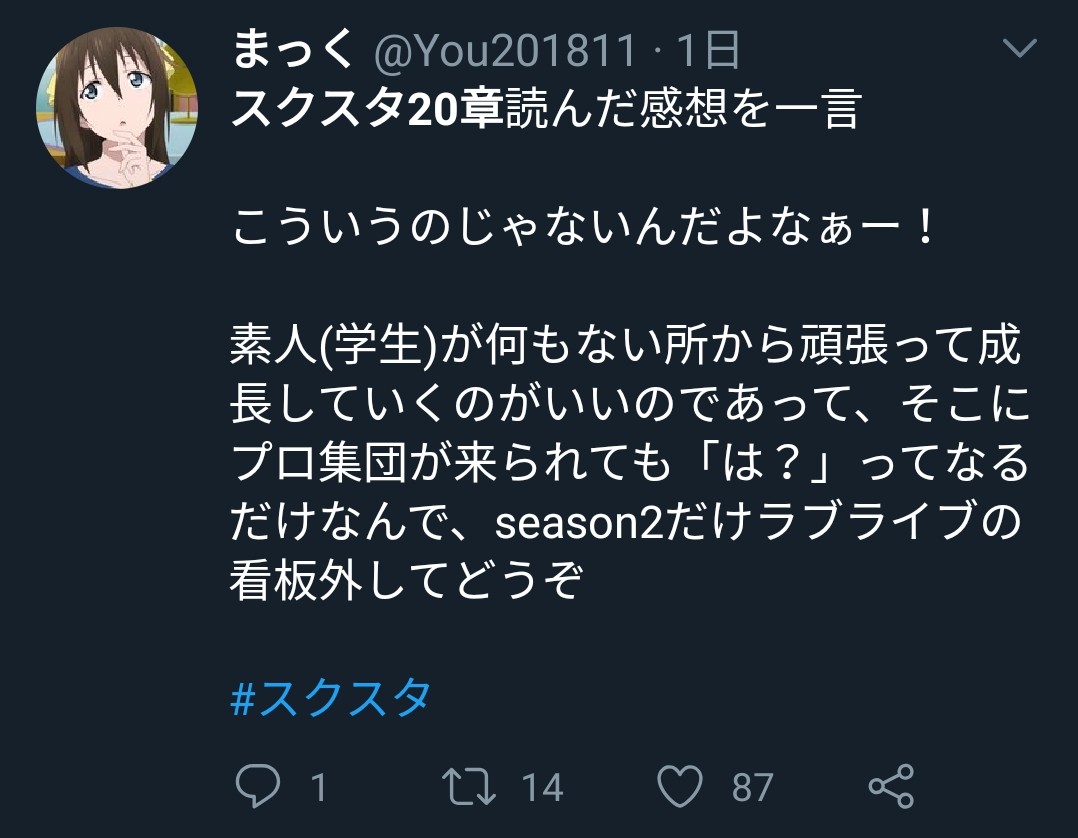The height and width of the screenshot is (838, 1078).
Task: Retweet this post via arrows icon
Action: [468, 786]
